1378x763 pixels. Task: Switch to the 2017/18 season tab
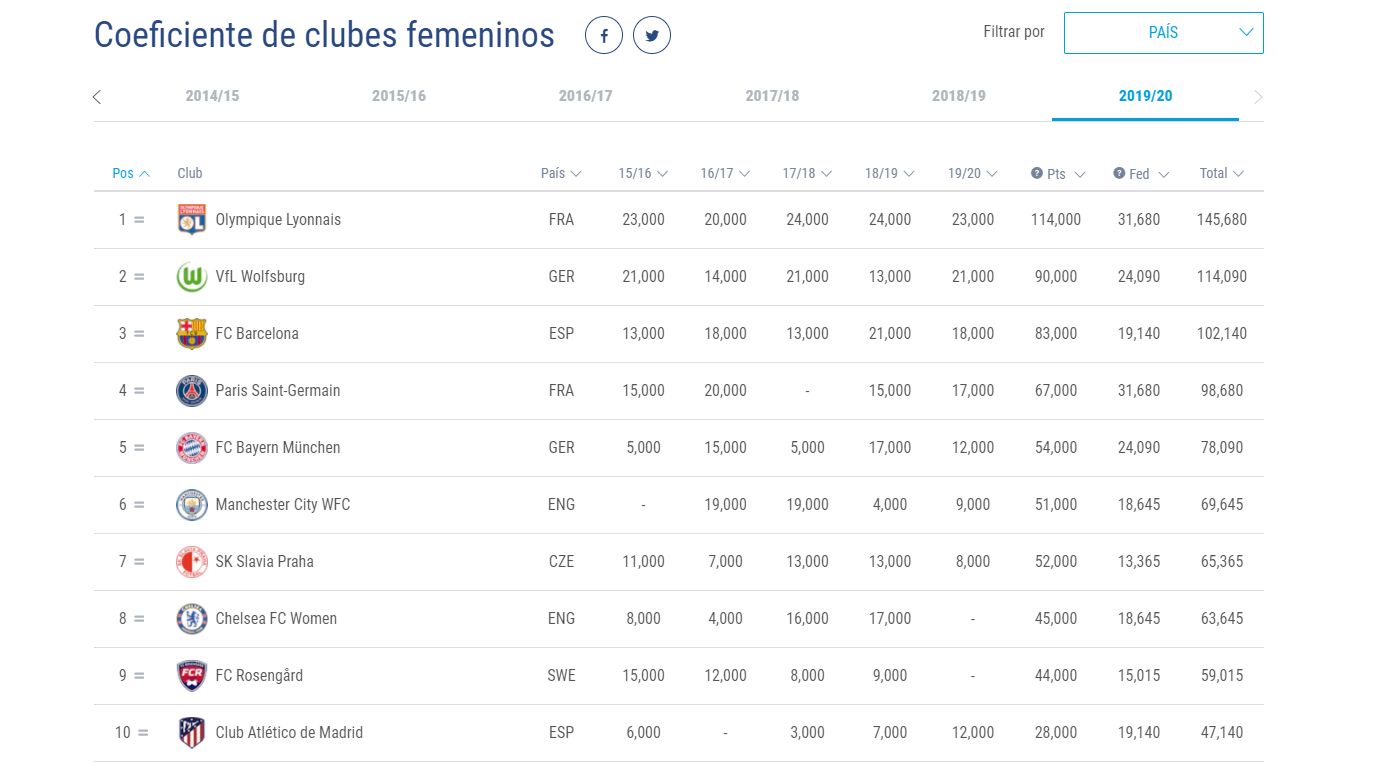[772, 96]
